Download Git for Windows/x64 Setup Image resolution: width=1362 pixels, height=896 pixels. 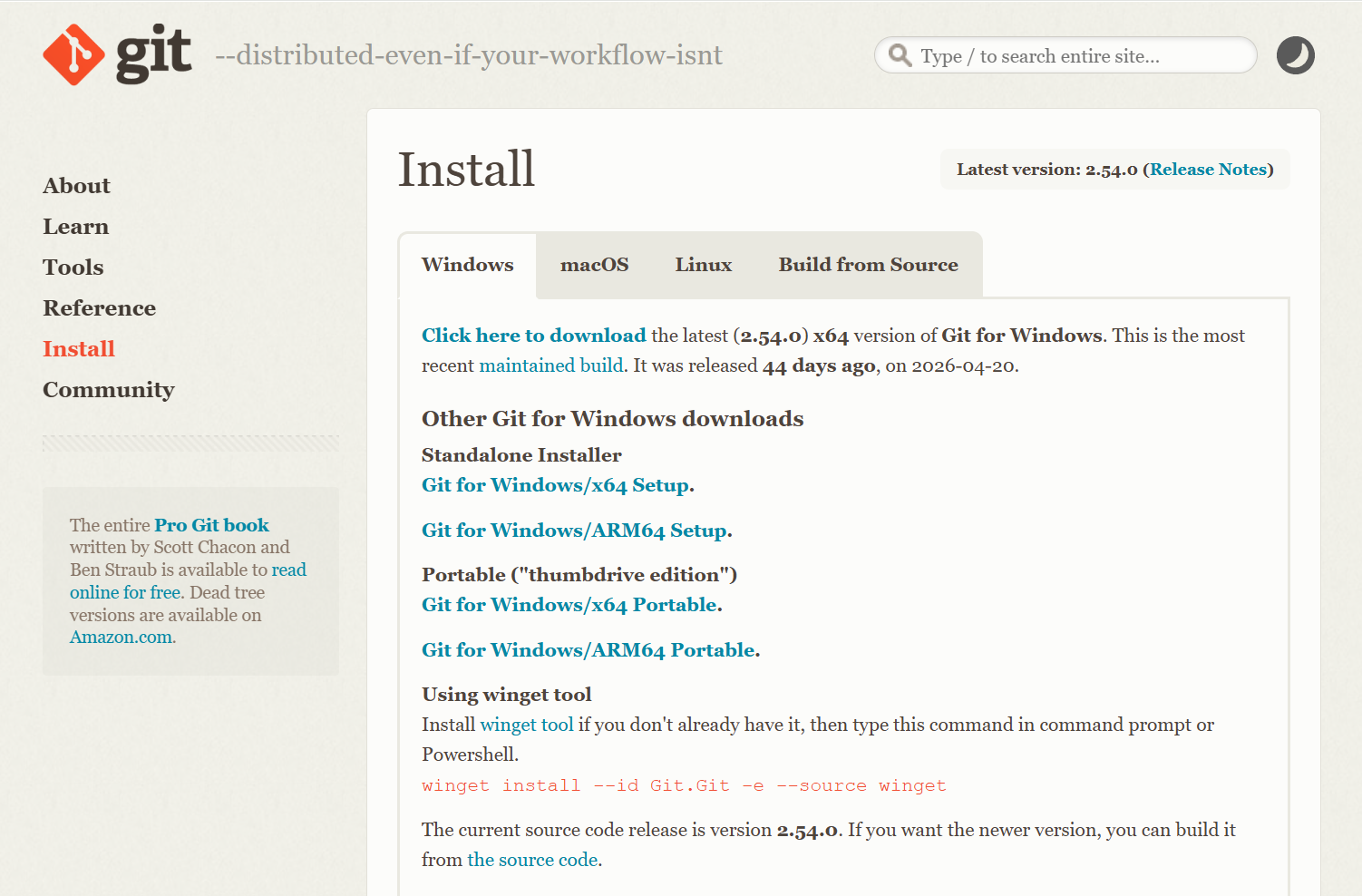(x=556, y=485)
